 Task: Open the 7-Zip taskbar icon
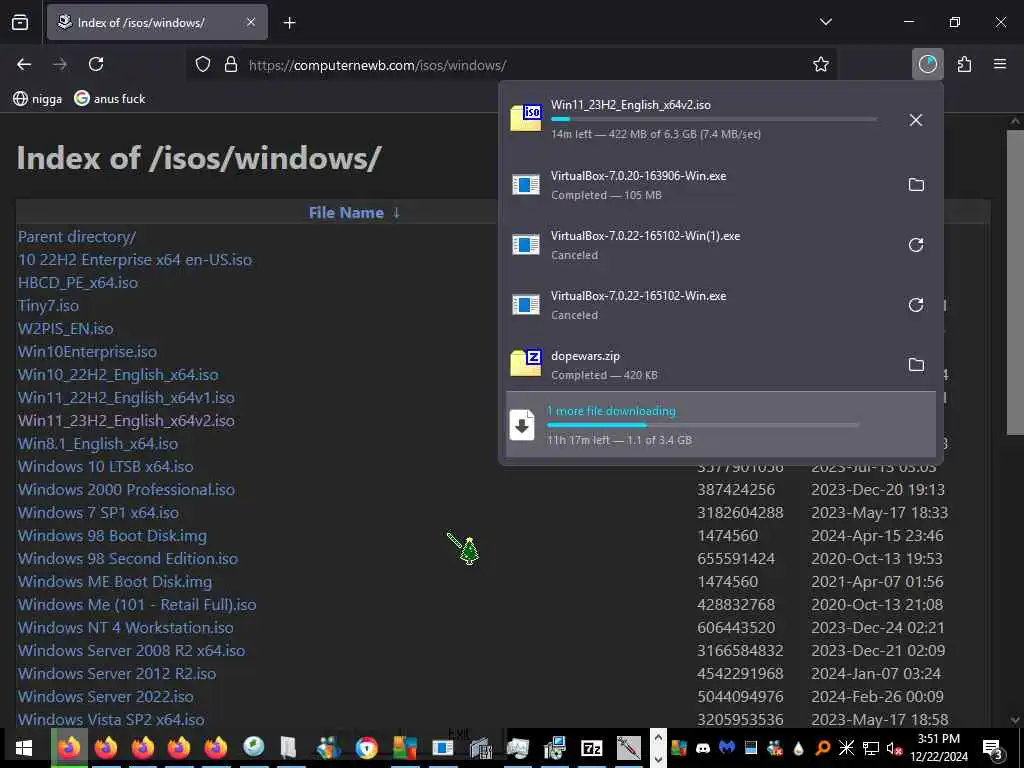pos(592,748)
